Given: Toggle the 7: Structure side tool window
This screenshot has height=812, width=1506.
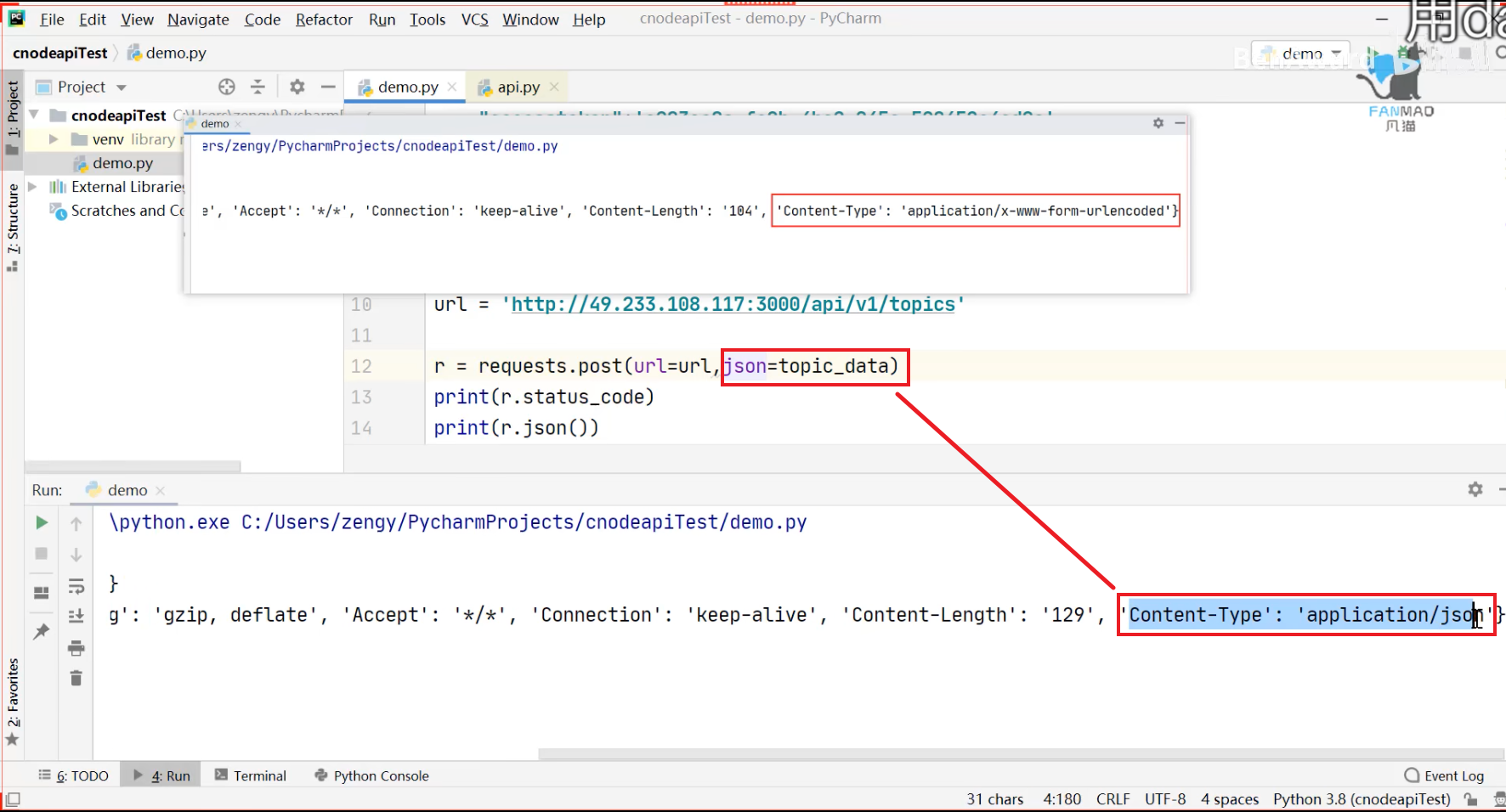Looking at the screenshot, I should pyautogui.click(x=13, y=227).
